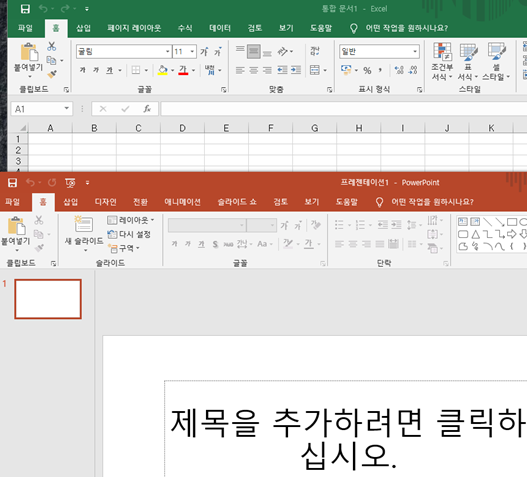527x477 pixels.
Task: Toggle Excel's bottom vertical align button
Action: coord(267,53)
